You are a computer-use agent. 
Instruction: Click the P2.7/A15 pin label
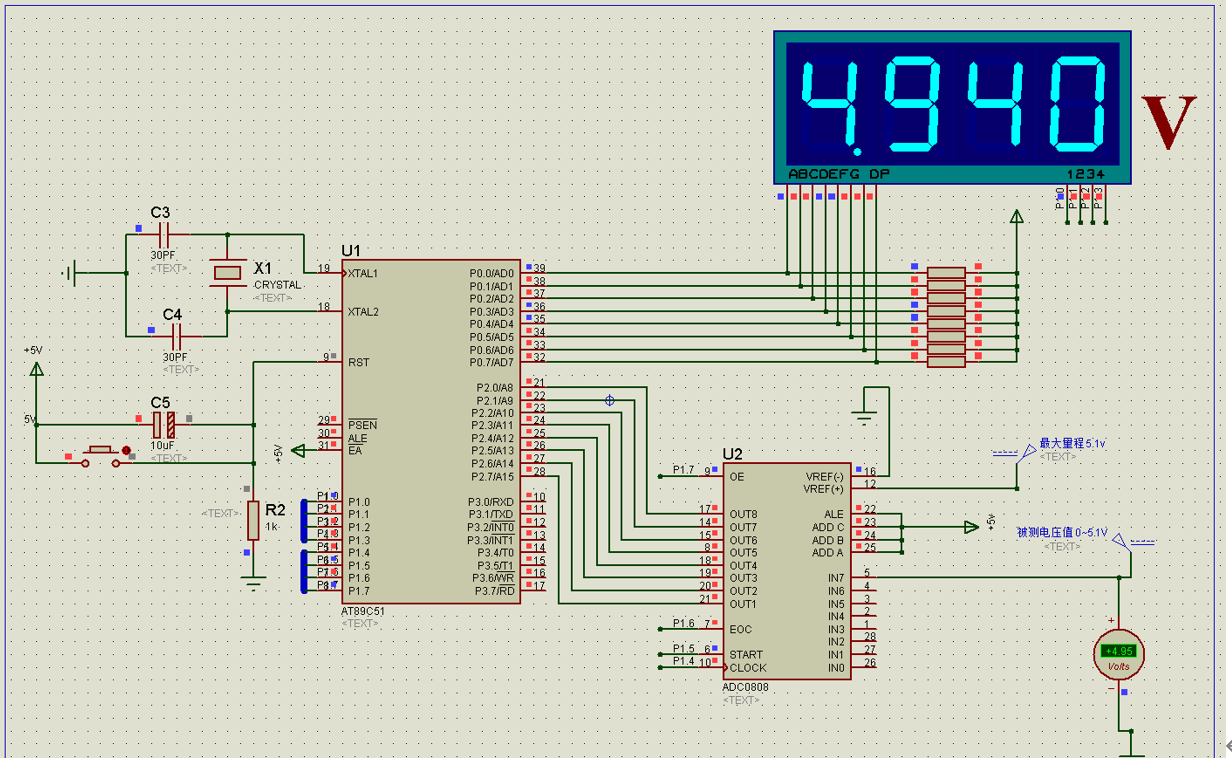coord(491,476)
